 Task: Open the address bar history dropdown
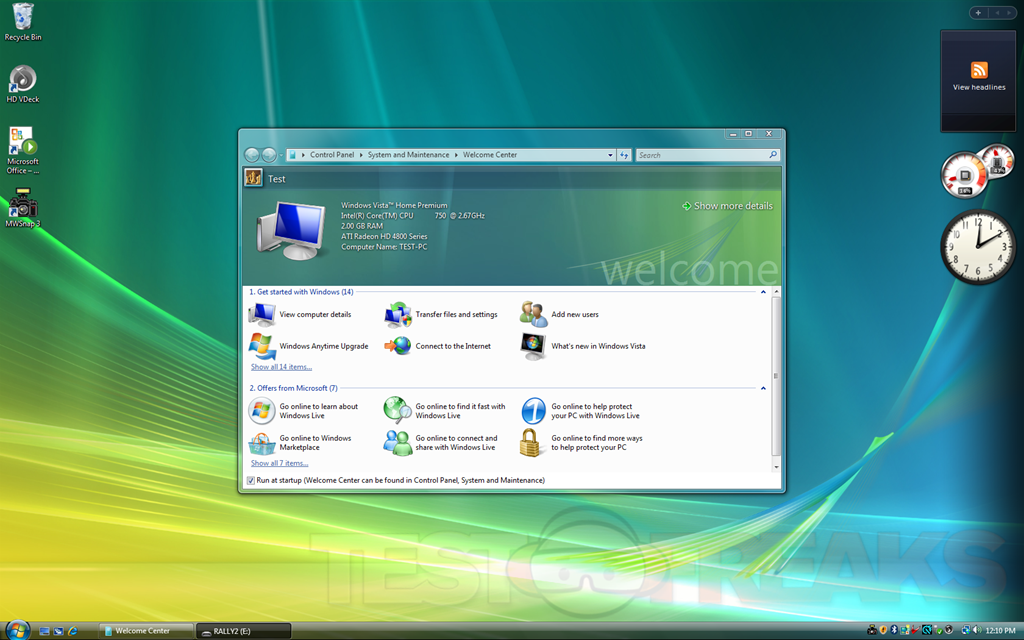610,155
